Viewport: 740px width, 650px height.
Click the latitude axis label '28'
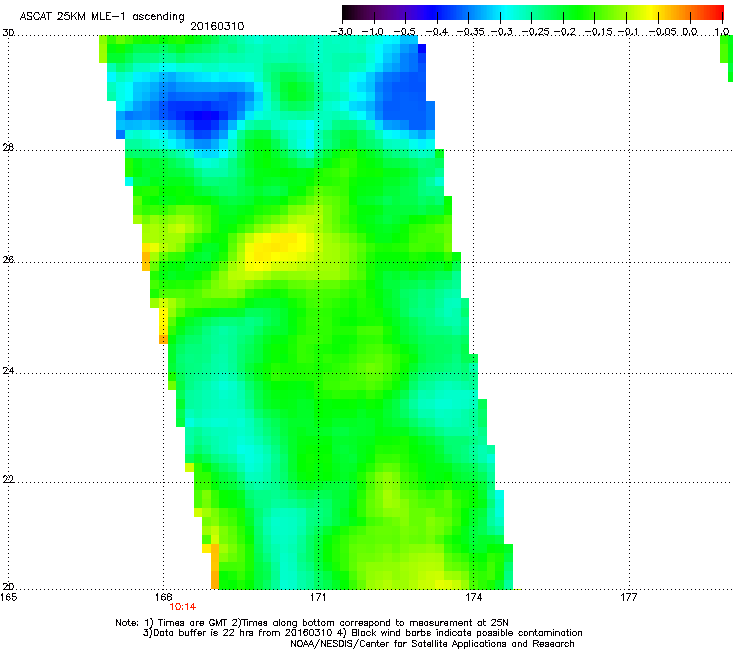[x=8, y=148]
